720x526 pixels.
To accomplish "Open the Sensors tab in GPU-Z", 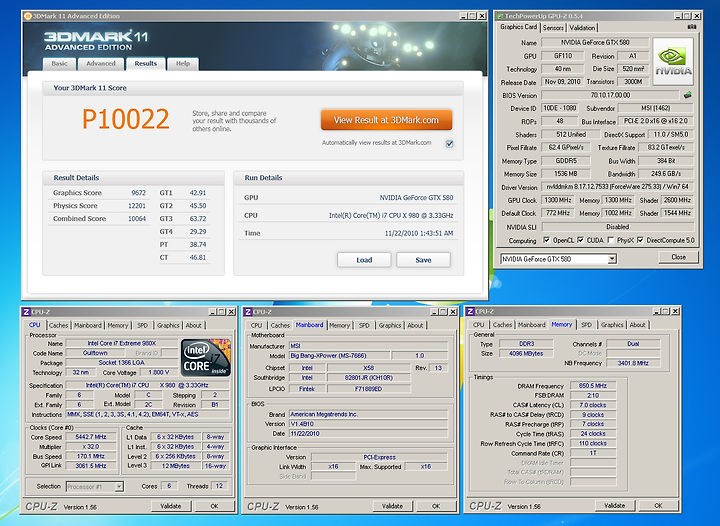I will [553, 28].
